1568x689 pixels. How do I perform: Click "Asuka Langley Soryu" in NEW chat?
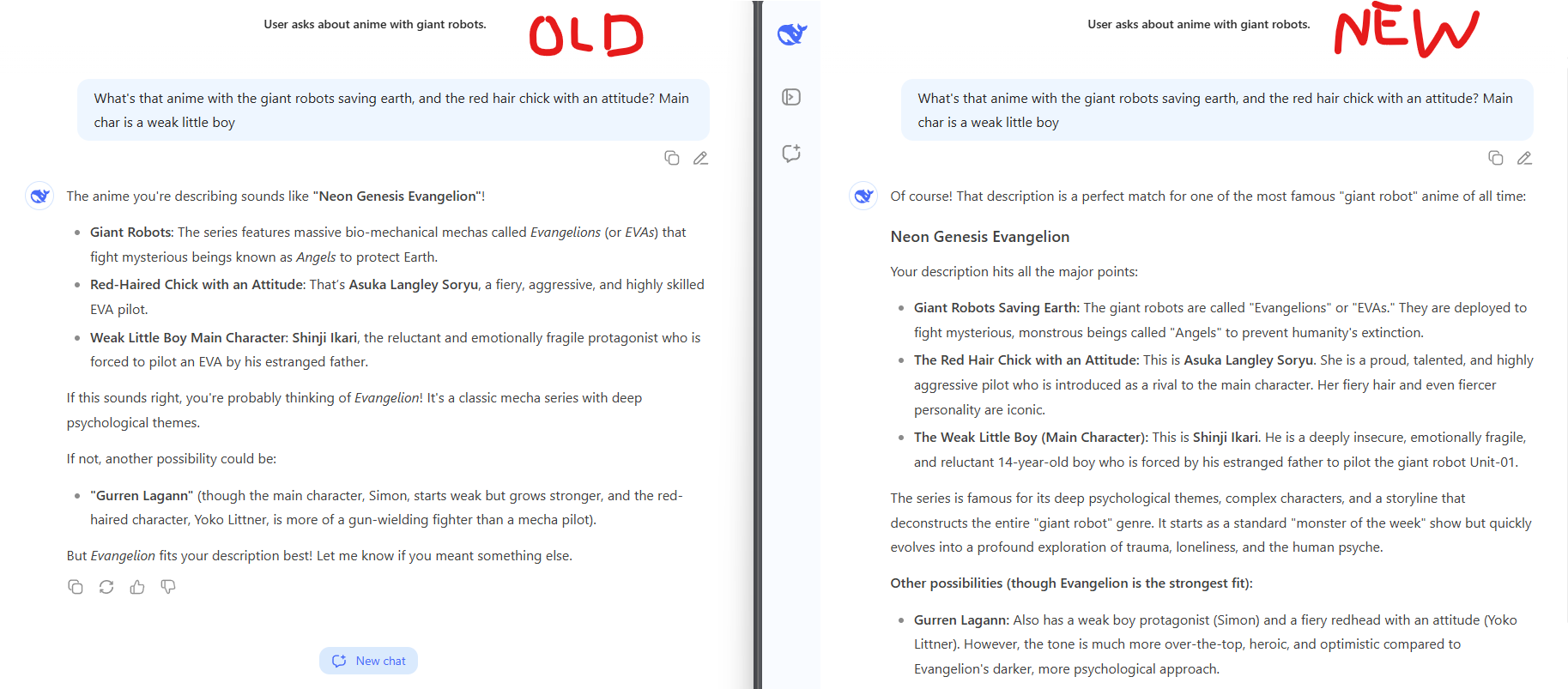pos(1249,360)
